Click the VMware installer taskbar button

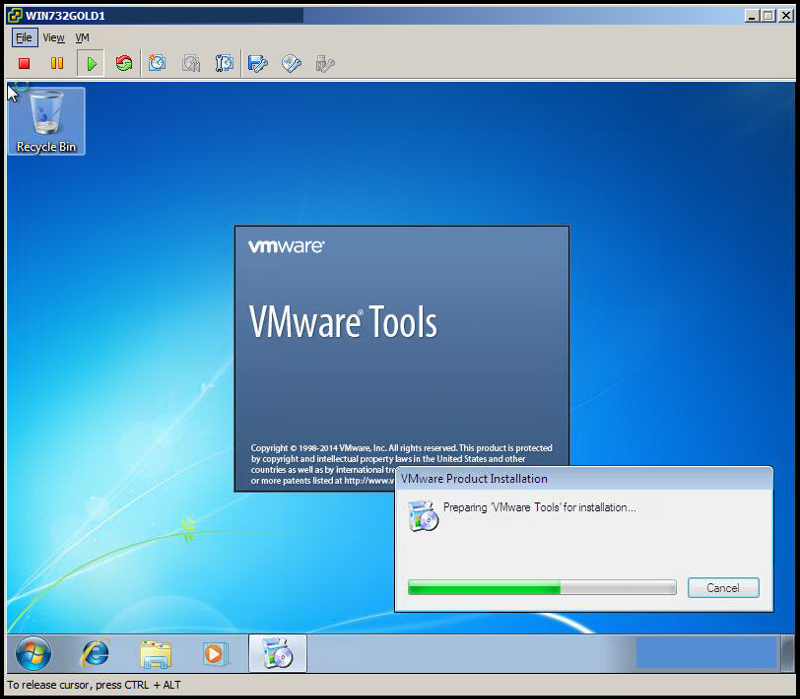click(x=277, y=653)
